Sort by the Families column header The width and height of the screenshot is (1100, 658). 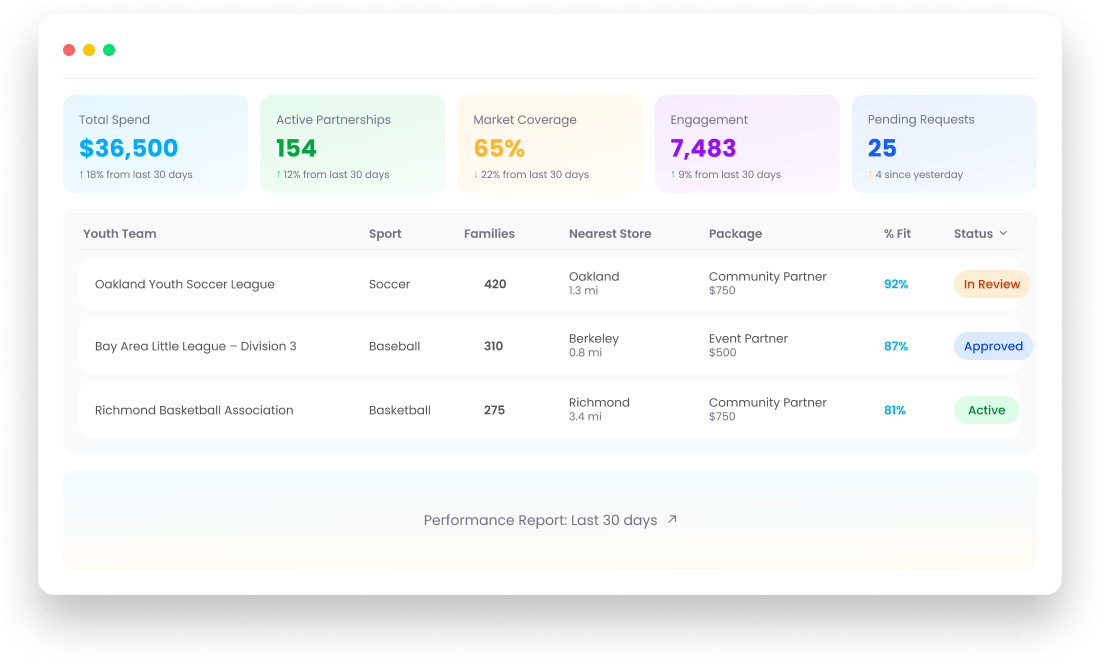click(489, 234)
